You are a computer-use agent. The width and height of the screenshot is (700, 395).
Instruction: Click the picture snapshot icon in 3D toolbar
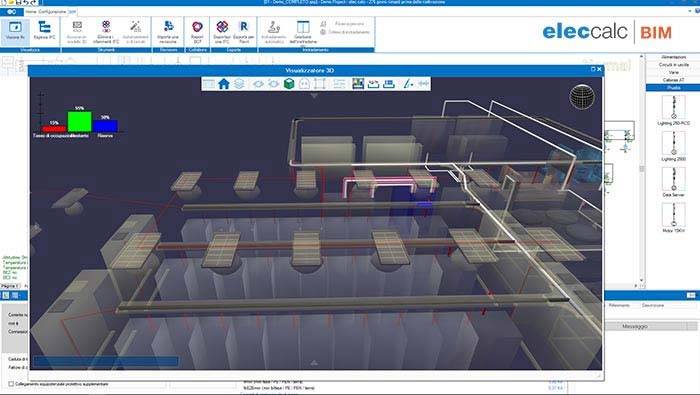(358, 83)
